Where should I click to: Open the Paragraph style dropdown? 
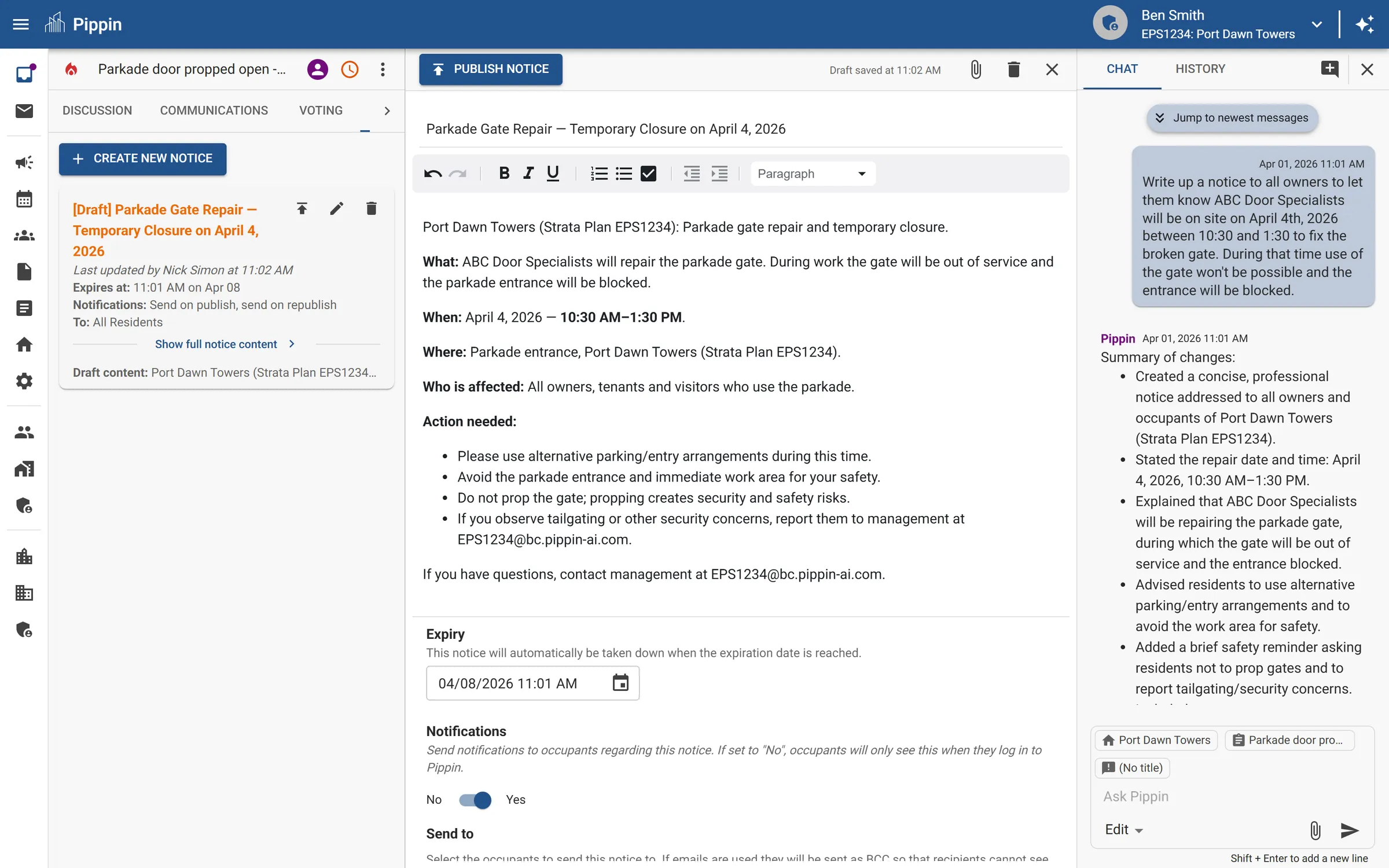(812, 174)
